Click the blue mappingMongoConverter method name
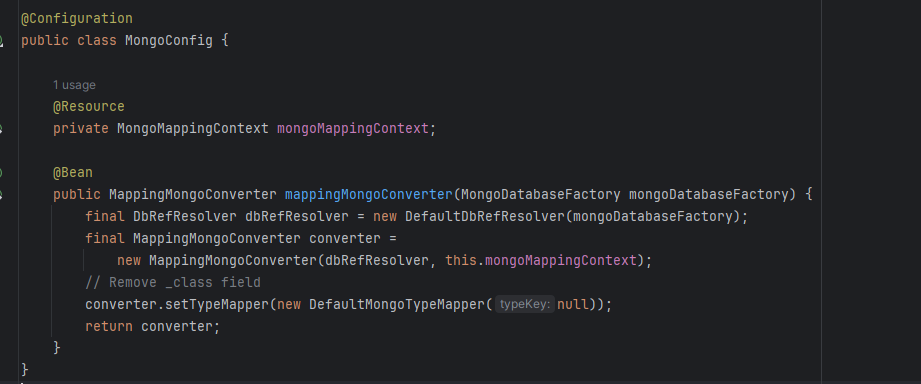The image size is (921, 384). (x=369, y=194)
